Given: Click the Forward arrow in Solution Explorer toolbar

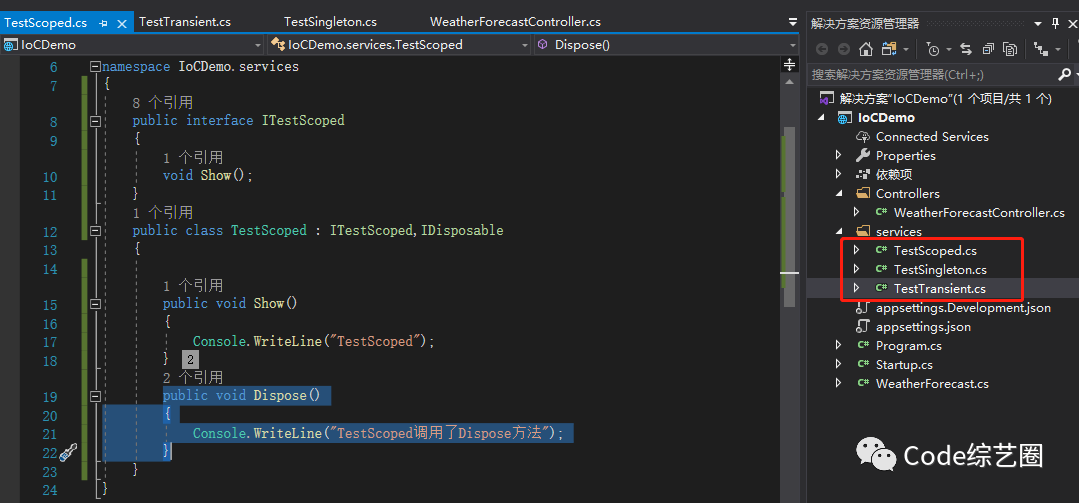Looking at the screenshot, I should coord(843,49).
